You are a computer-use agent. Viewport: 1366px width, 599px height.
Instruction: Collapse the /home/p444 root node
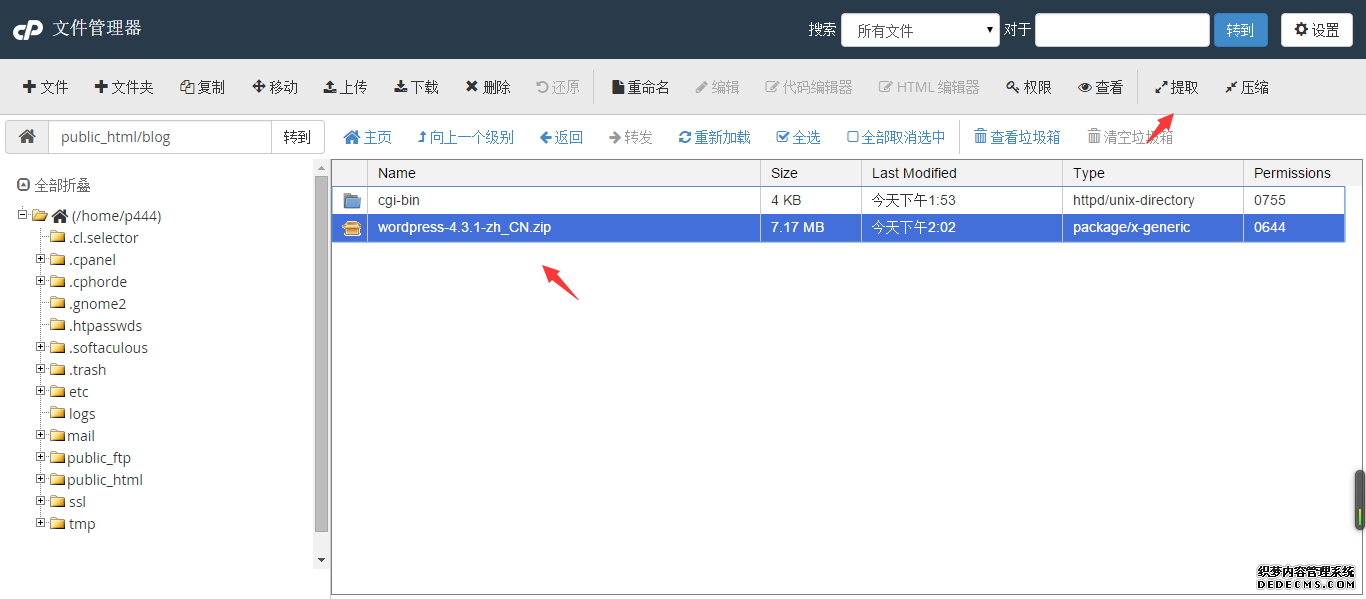23,215
